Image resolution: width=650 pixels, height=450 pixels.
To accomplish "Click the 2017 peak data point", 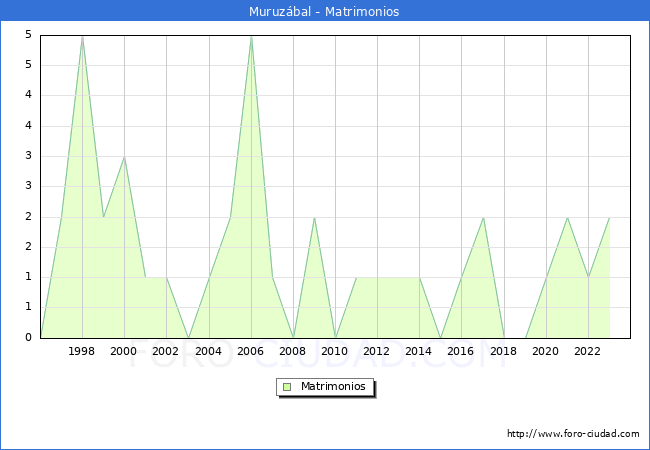I will click(483, 218).
